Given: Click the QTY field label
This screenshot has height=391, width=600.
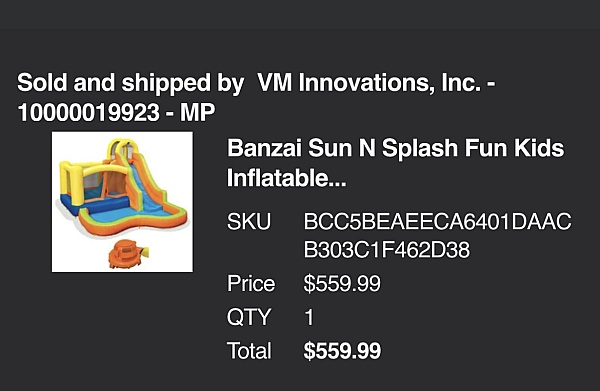Looking at the screenshot, I should 249,317.
